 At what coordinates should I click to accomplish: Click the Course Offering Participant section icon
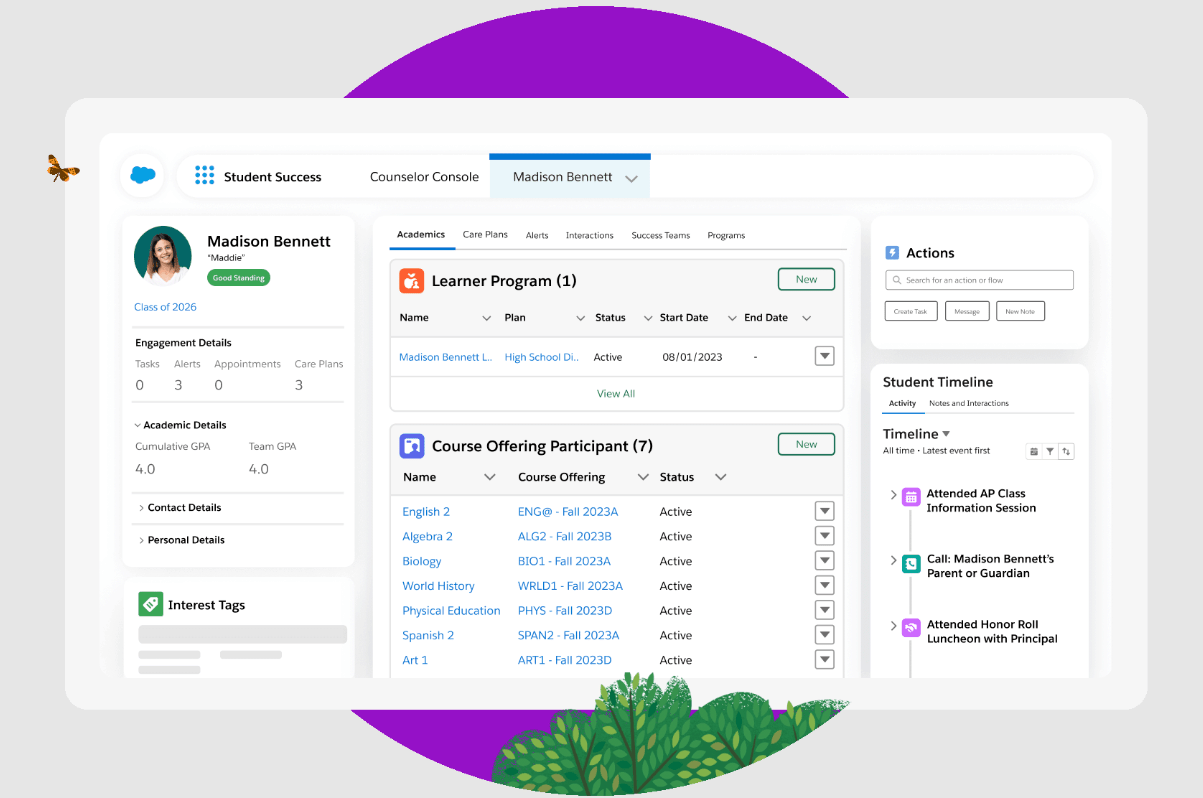pos(411,446)
